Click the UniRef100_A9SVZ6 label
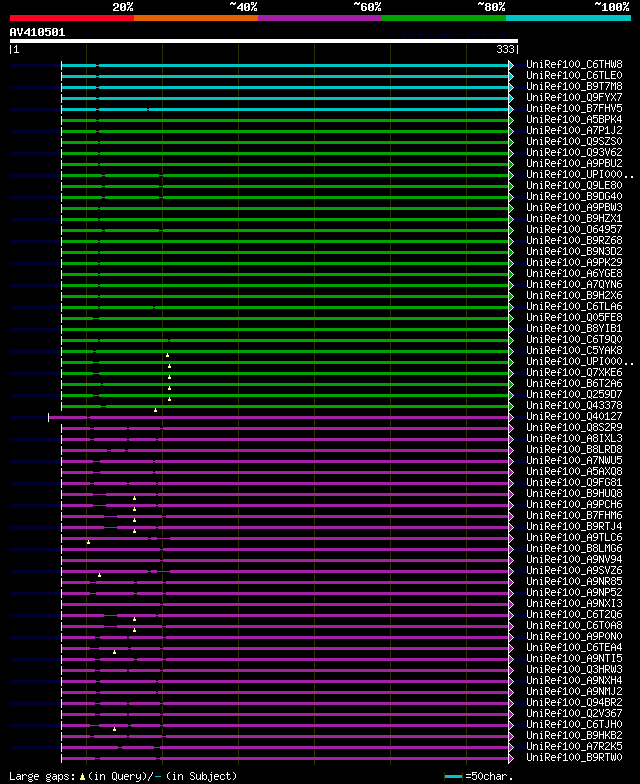 [x=574, y=570]
